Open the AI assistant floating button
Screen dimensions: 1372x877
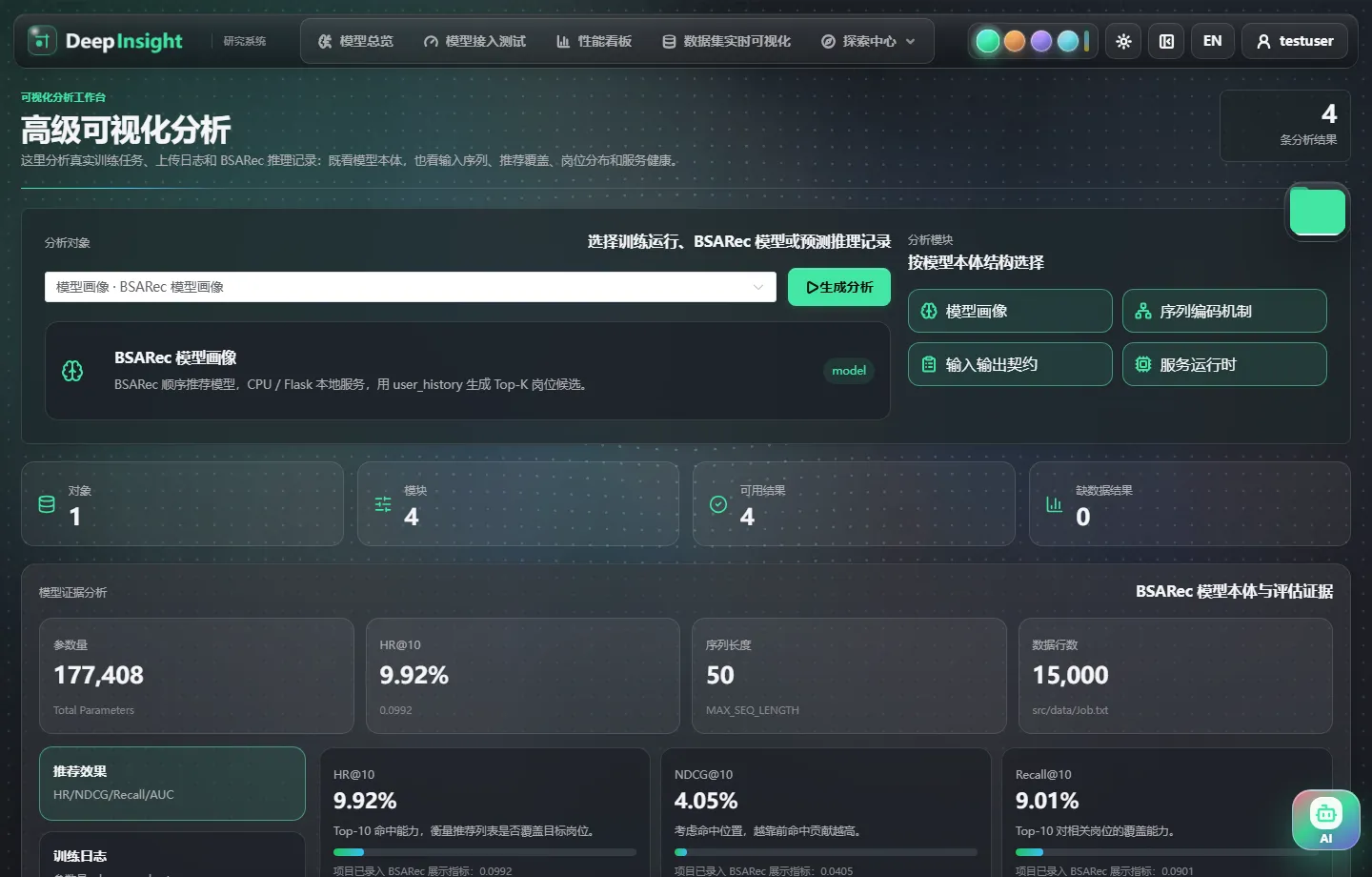coord(1326,820)
